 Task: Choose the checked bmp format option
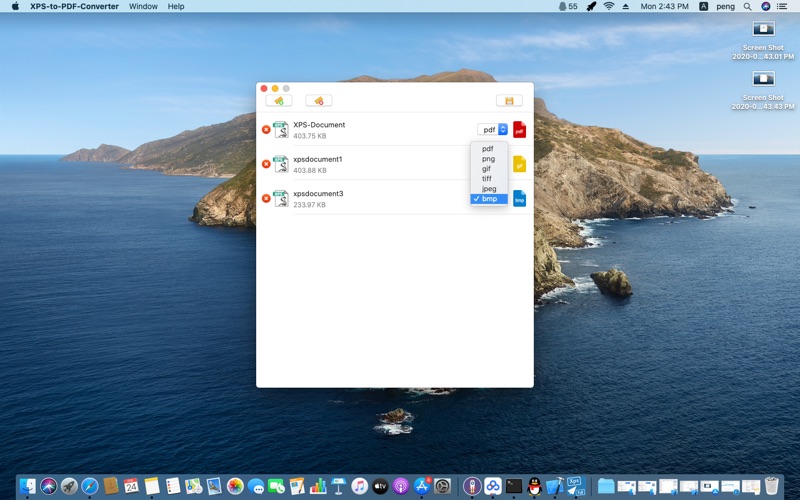pyautogui.click(x=489, y=198)
